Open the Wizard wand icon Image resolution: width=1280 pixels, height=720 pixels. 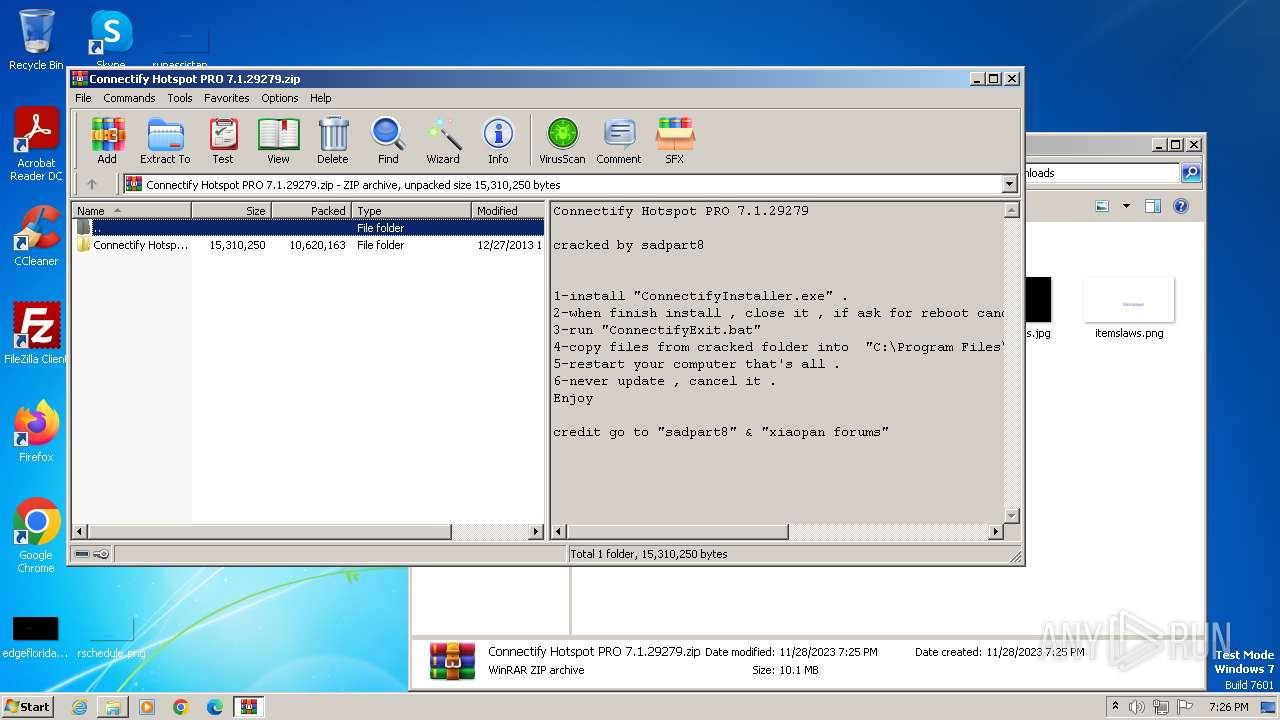443,140
